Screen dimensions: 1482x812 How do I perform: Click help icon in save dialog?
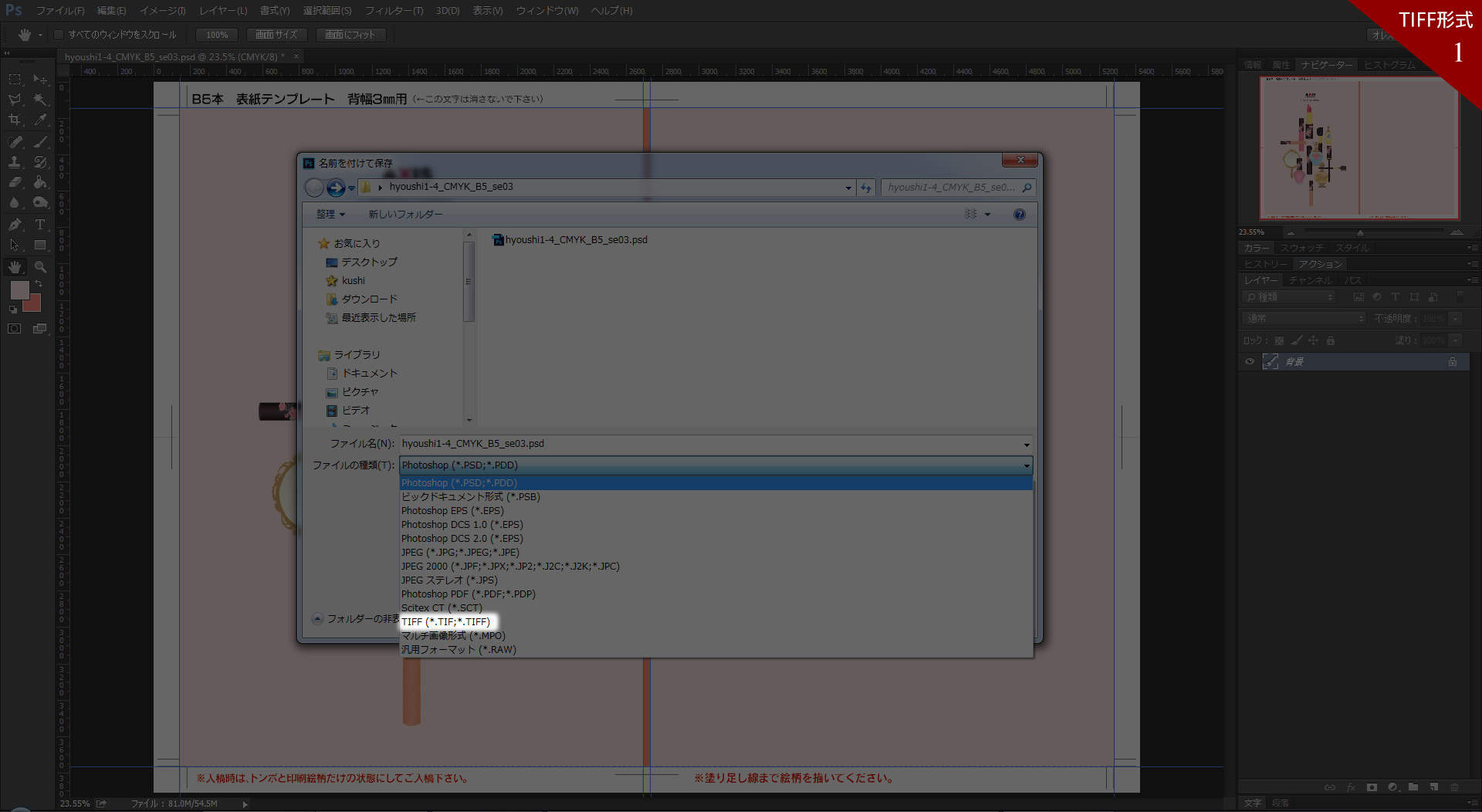click(1020, 215)
